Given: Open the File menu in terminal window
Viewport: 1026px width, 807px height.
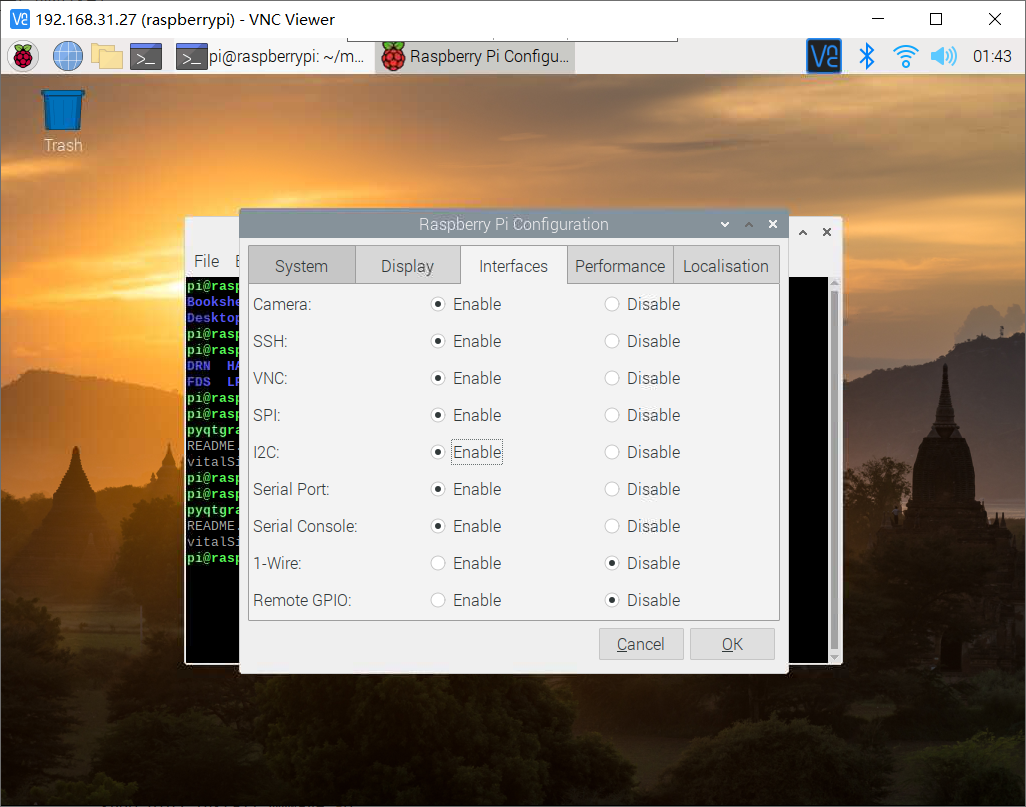Looking at the screenshot, I should coord(206,261).
